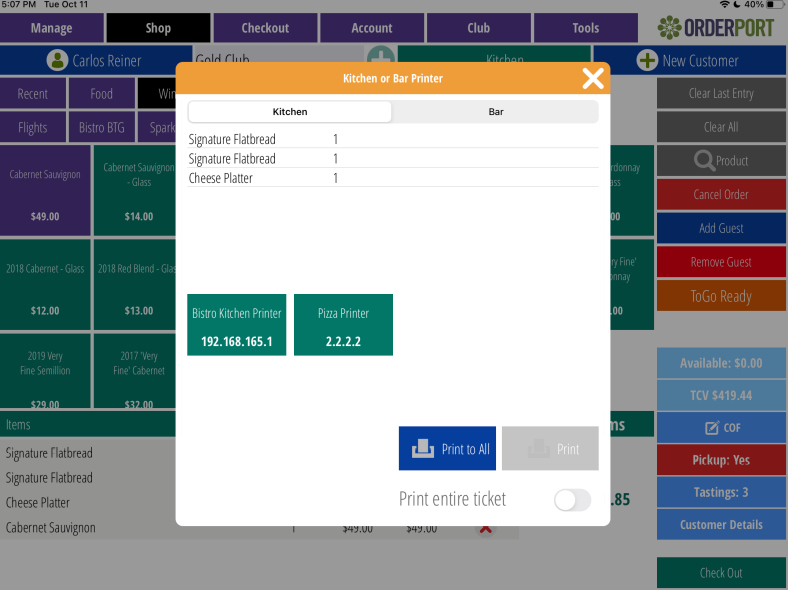Screen dimensions: 788x590
Task: Select Cheese Platter in the Items list
Action: [38, 503]
